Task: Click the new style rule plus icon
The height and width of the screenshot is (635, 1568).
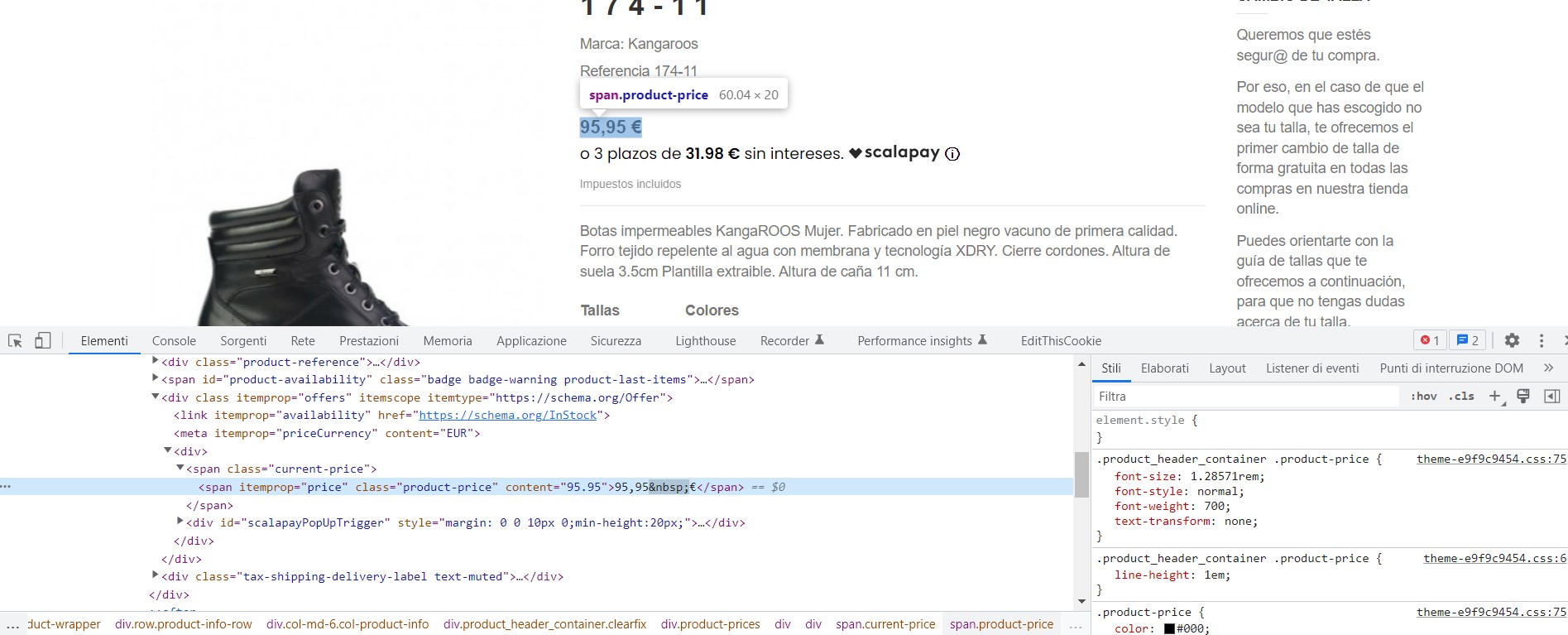Action: coord(1496,397)
